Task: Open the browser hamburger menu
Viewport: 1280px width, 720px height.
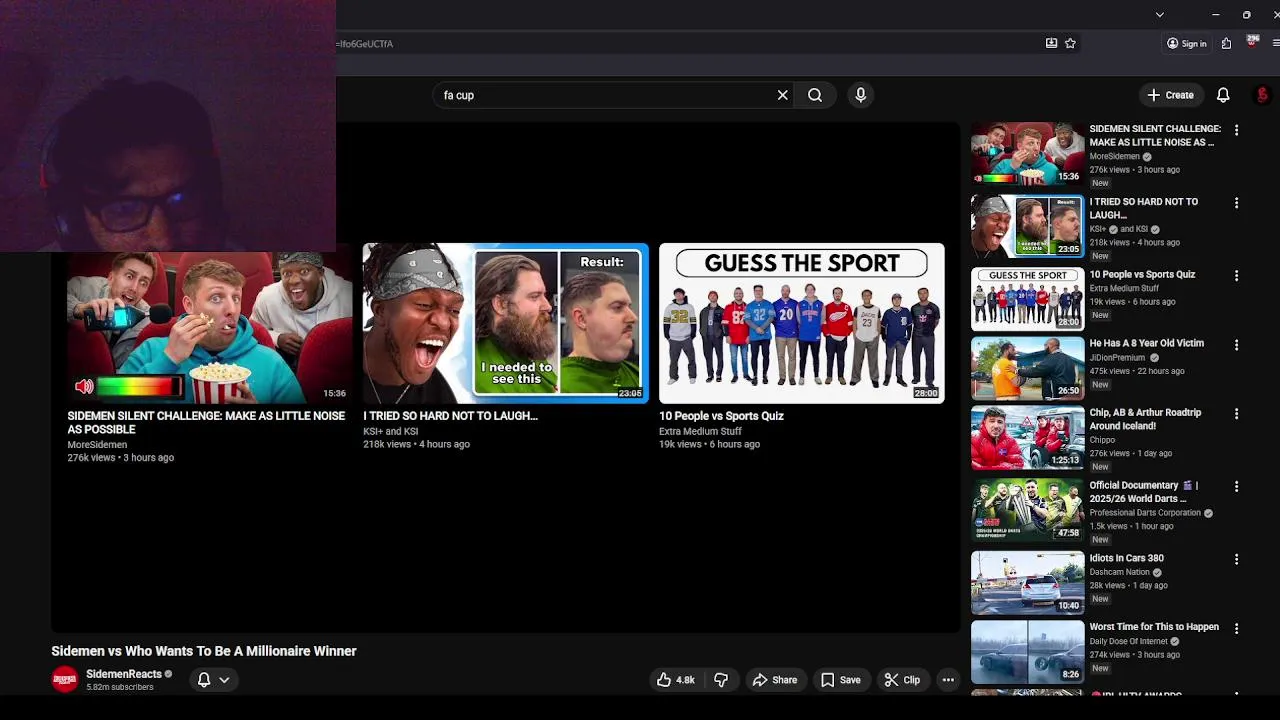Action: [1276, 43]
